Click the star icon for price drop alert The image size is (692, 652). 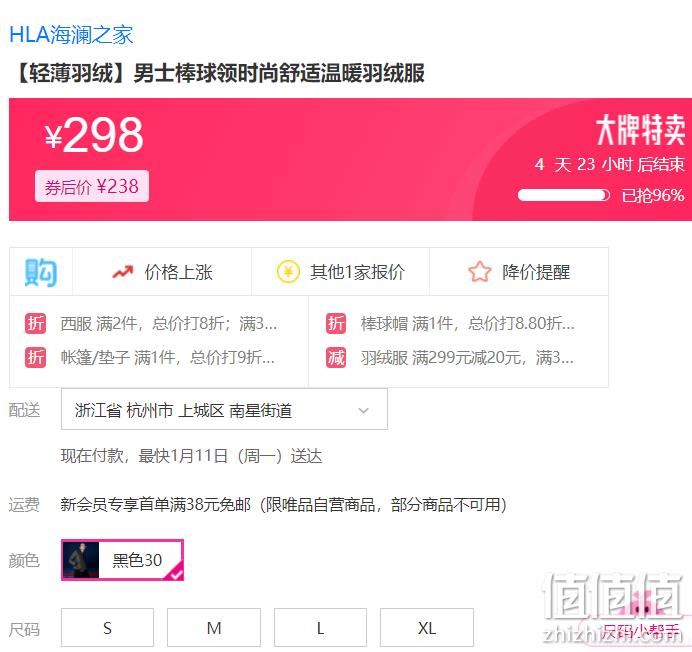click(480, 272)
